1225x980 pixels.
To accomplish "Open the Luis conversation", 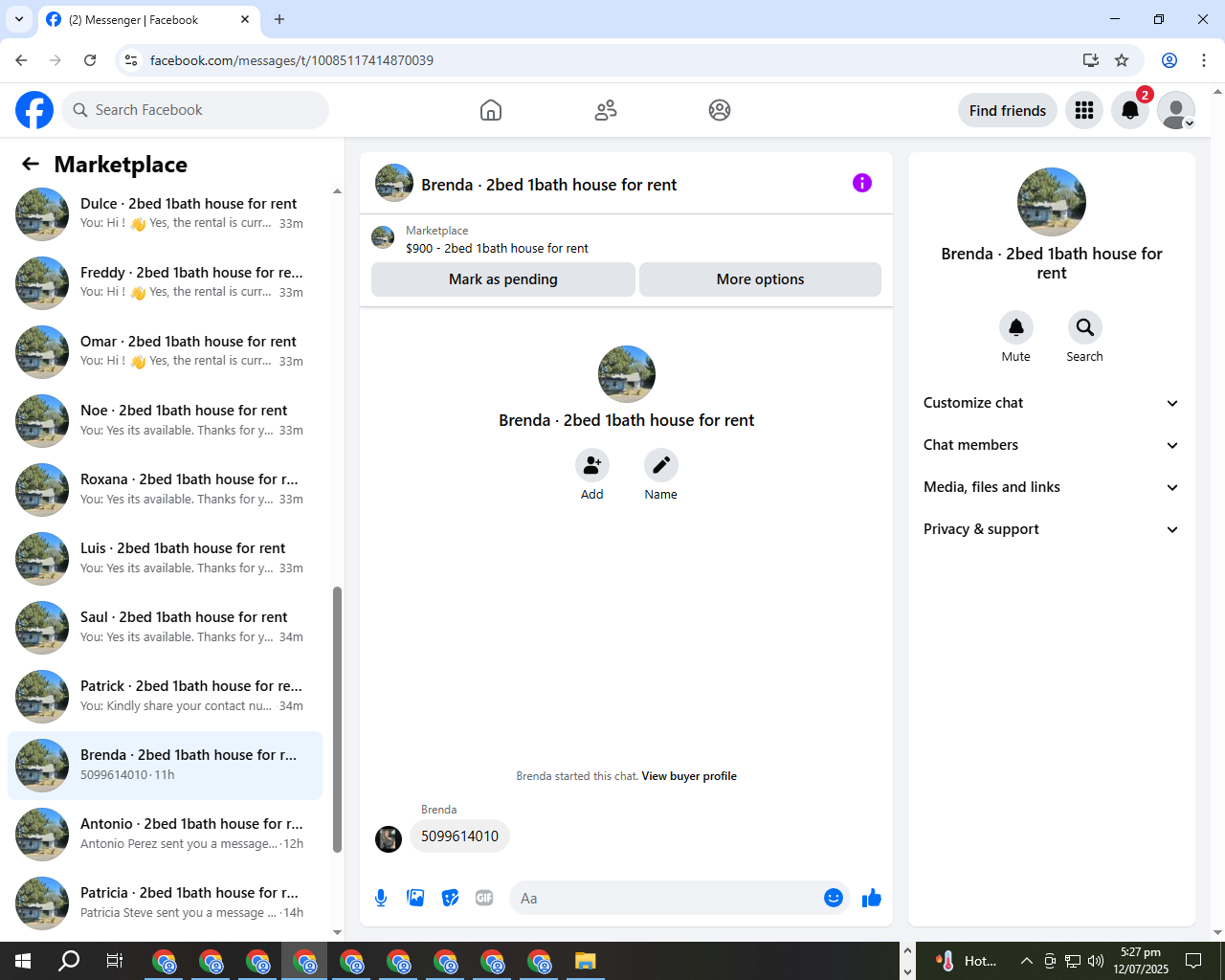I will pos(165,558).
